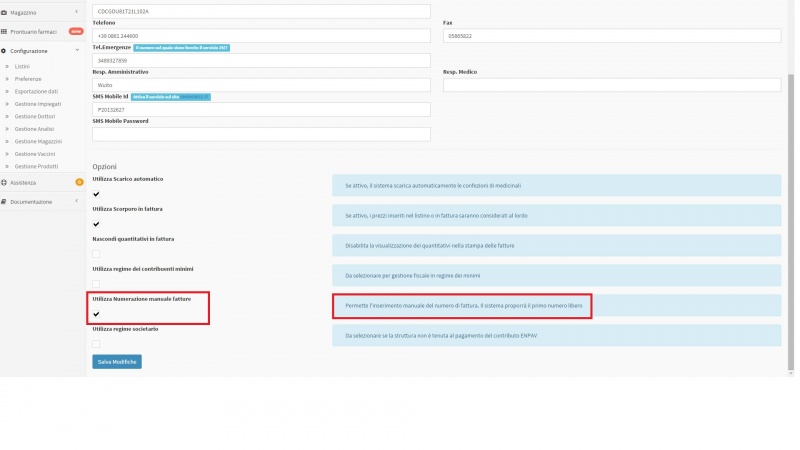
Task: Expand the Documentazione menu arrow
Action: coord(77,202)
